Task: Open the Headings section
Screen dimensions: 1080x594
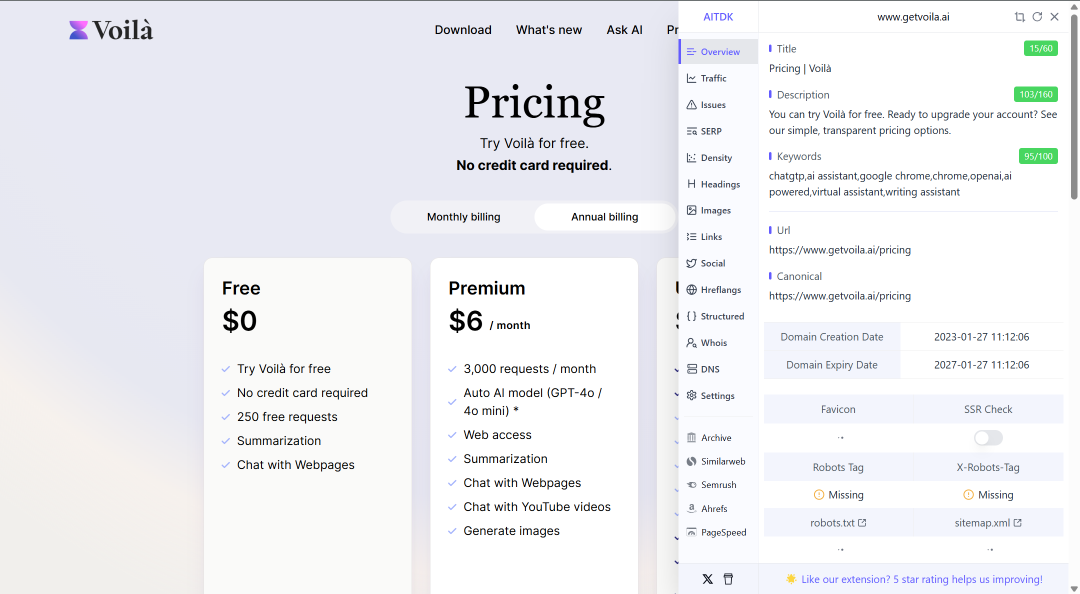Action: tap(718, 184)
